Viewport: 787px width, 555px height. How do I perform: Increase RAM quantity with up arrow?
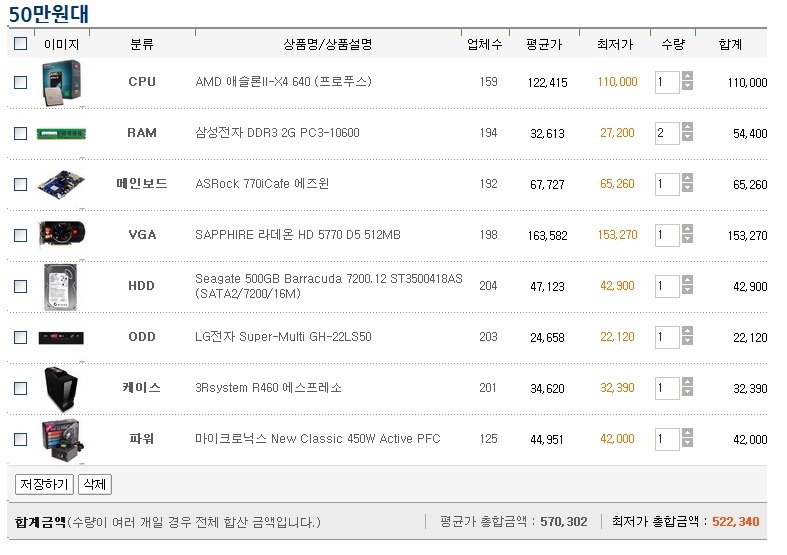pyautogui.click(x=687, y=127)
